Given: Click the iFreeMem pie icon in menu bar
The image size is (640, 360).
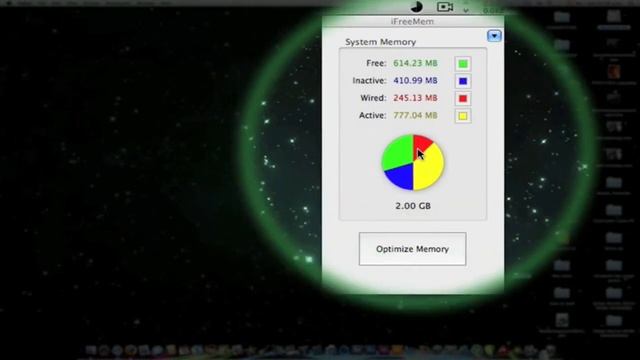Looking at the screenshot, I should click(416, 7).
